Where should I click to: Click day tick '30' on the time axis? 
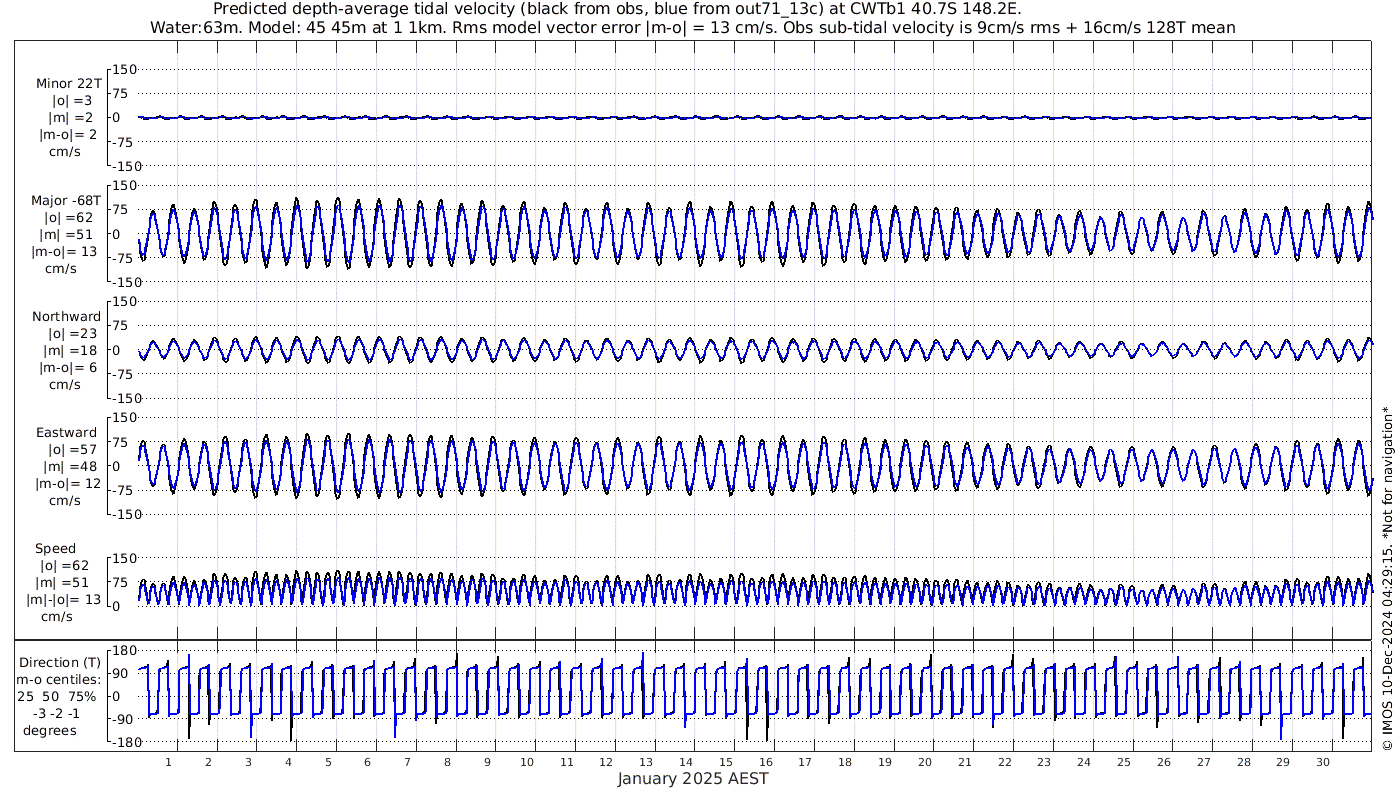(x=1323, y=762)
